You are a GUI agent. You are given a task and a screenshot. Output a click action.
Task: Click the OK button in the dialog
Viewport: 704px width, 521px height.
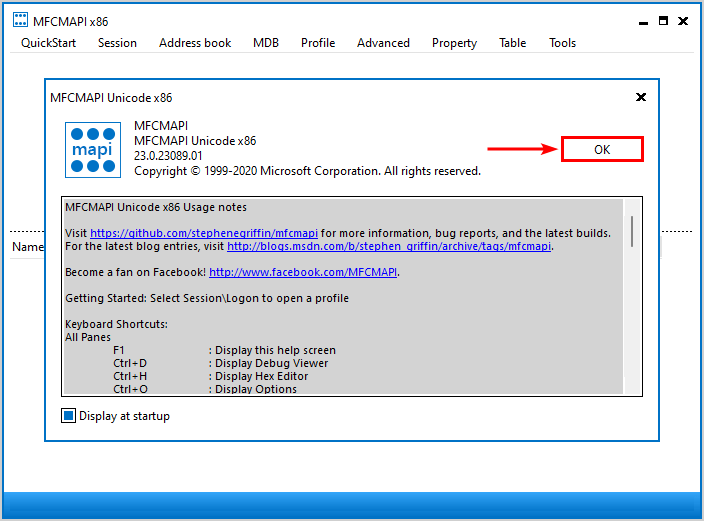point(602,149)
